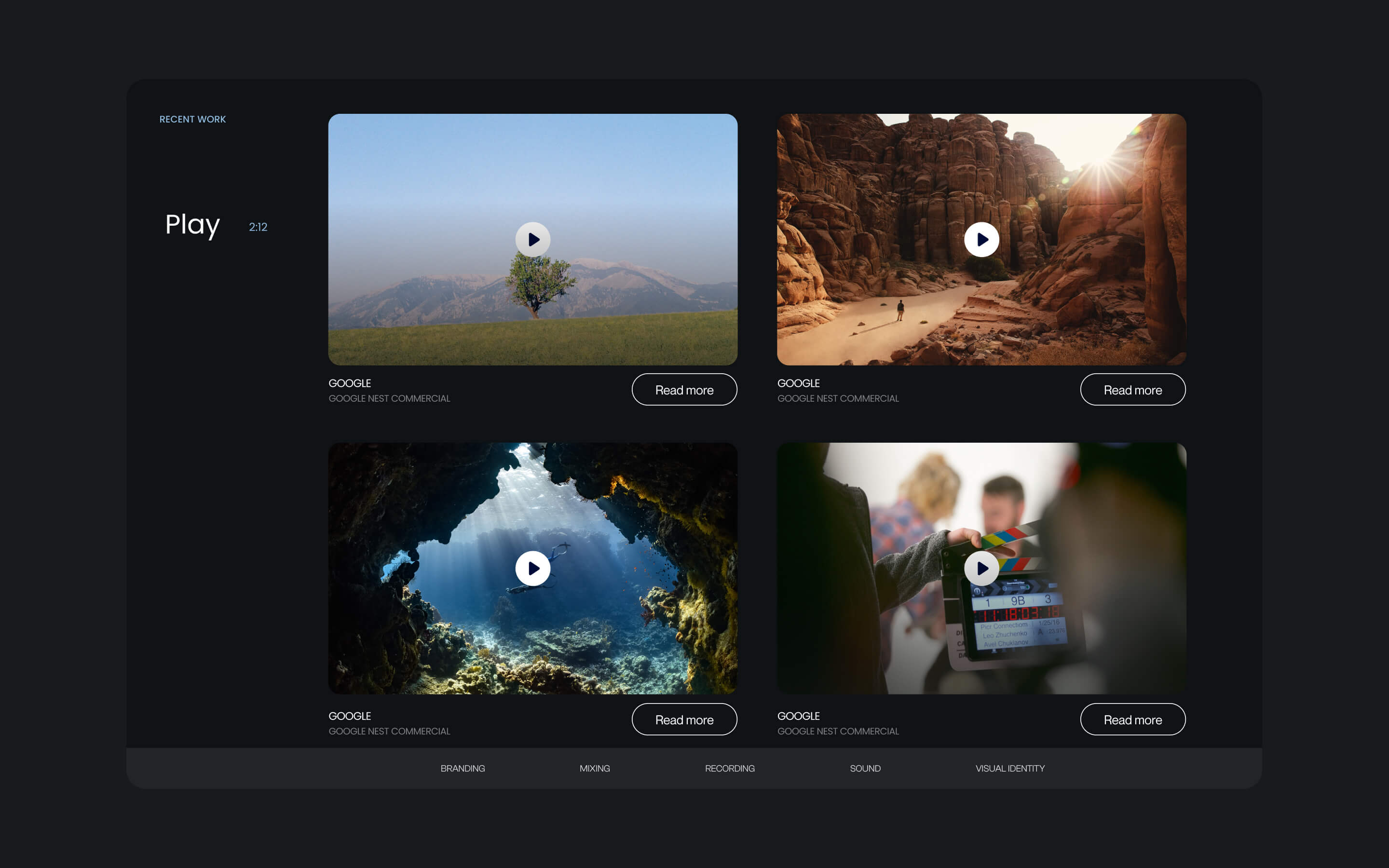Select RECORDING in the bottom navigation
This screenshot has width=1389, height=868.
[730, 768]
